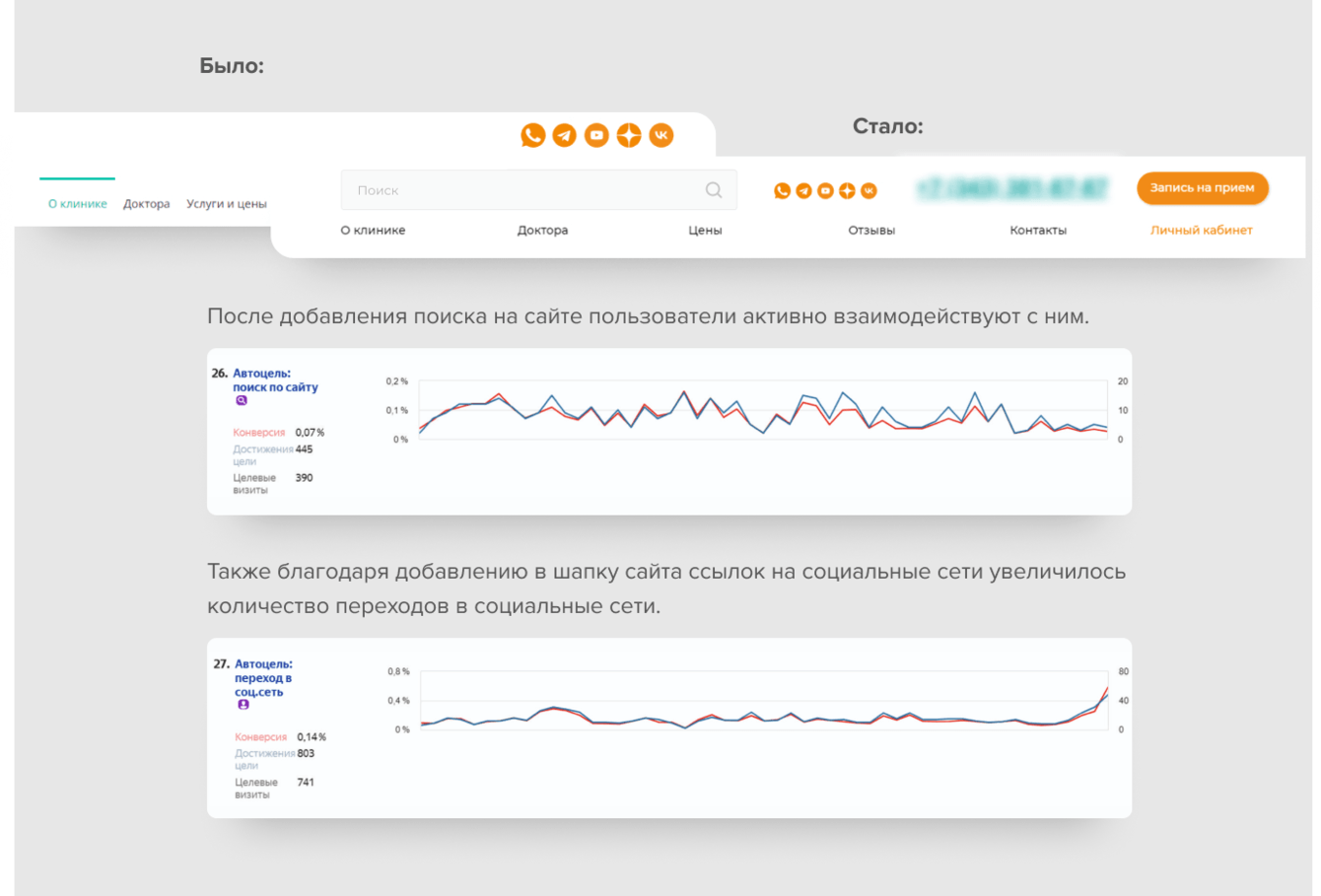Click "Конверсия" label in goal 26 panel
Screen dimensions: 1321x896
259,433
